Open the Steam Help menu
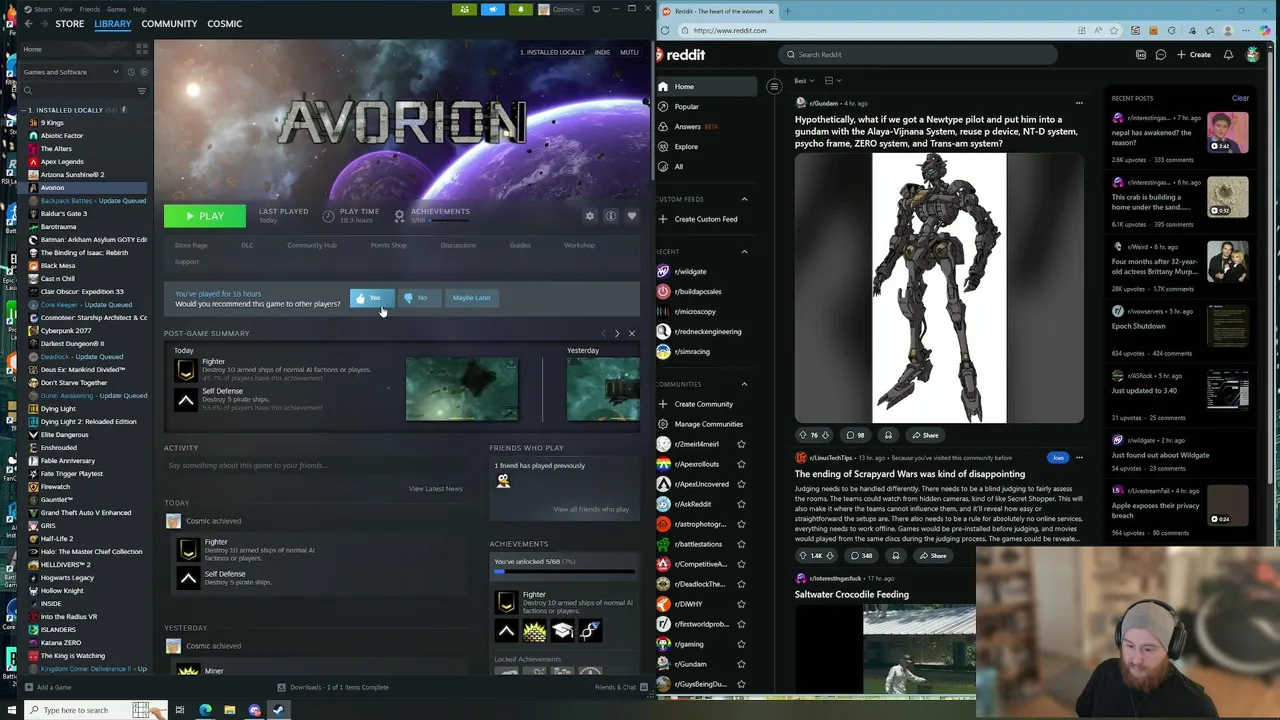The width and height of the screenshot is (1280, 720). pos(139,9)
